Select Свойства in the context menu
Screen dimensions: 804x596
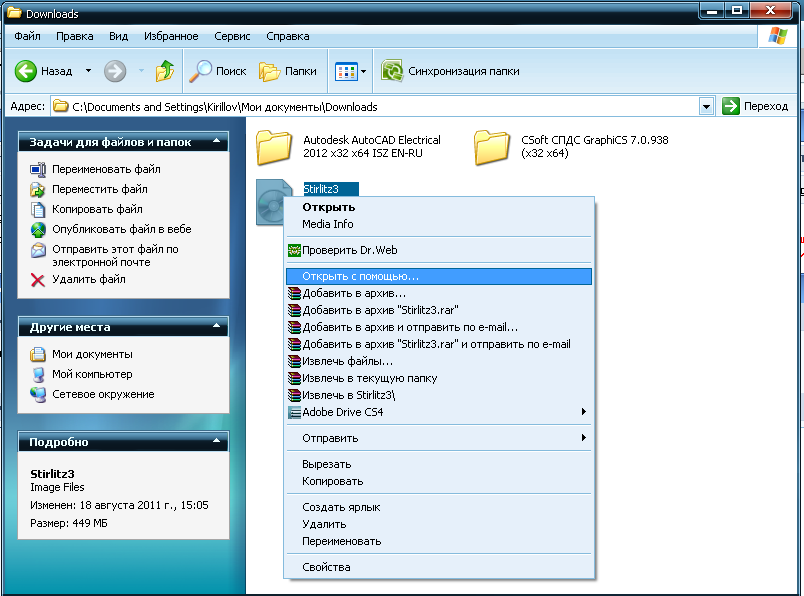click(326, 567)
